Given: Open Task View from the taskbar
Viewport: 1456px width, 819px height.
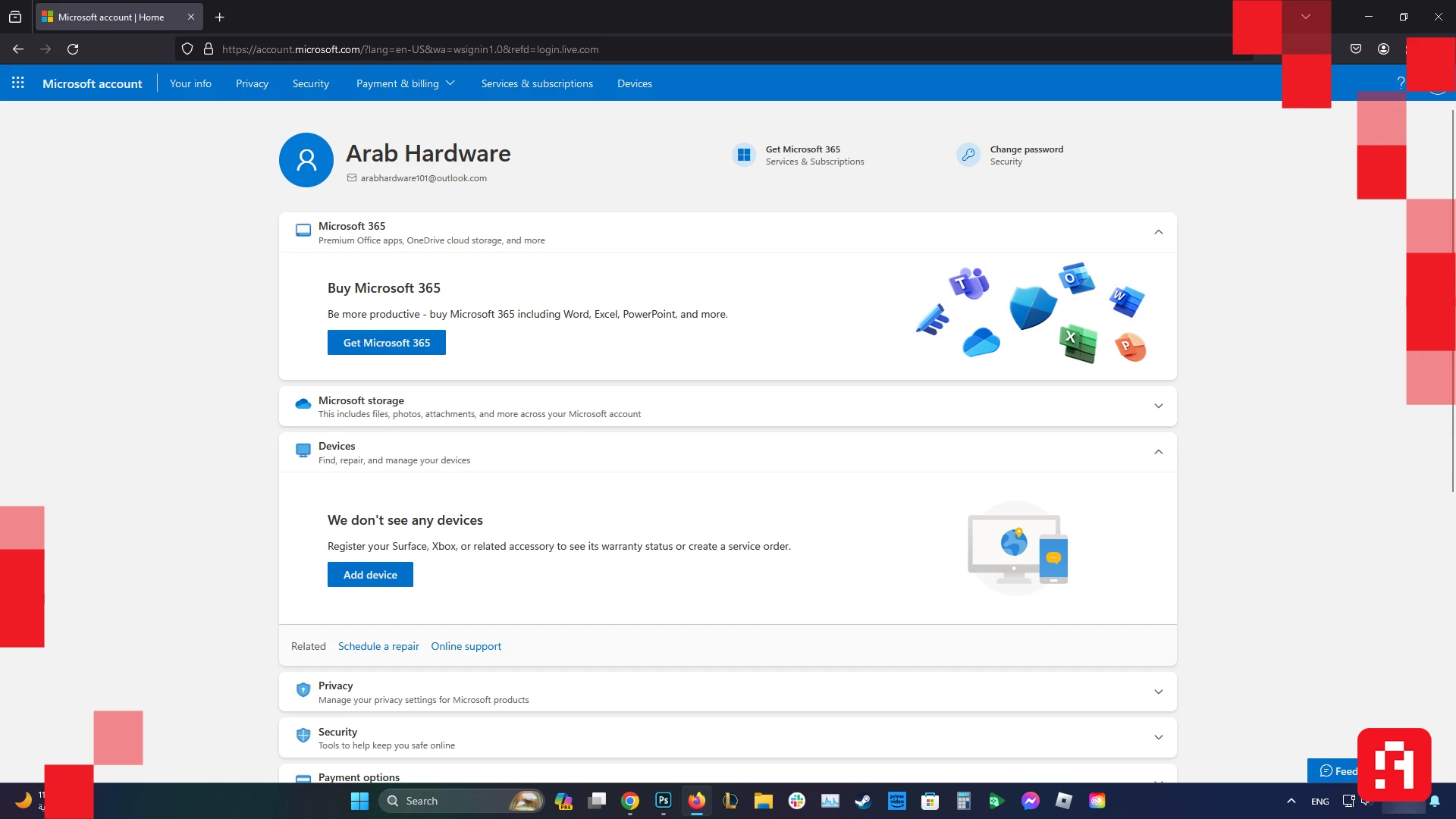Looking at the screenshot, I should point(597,801).
